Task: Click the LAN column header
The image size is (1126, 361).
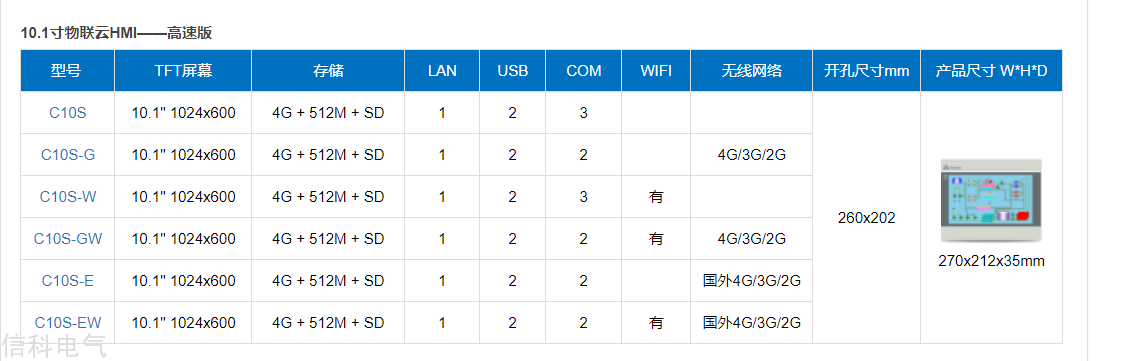Action: tap(442, 71)
